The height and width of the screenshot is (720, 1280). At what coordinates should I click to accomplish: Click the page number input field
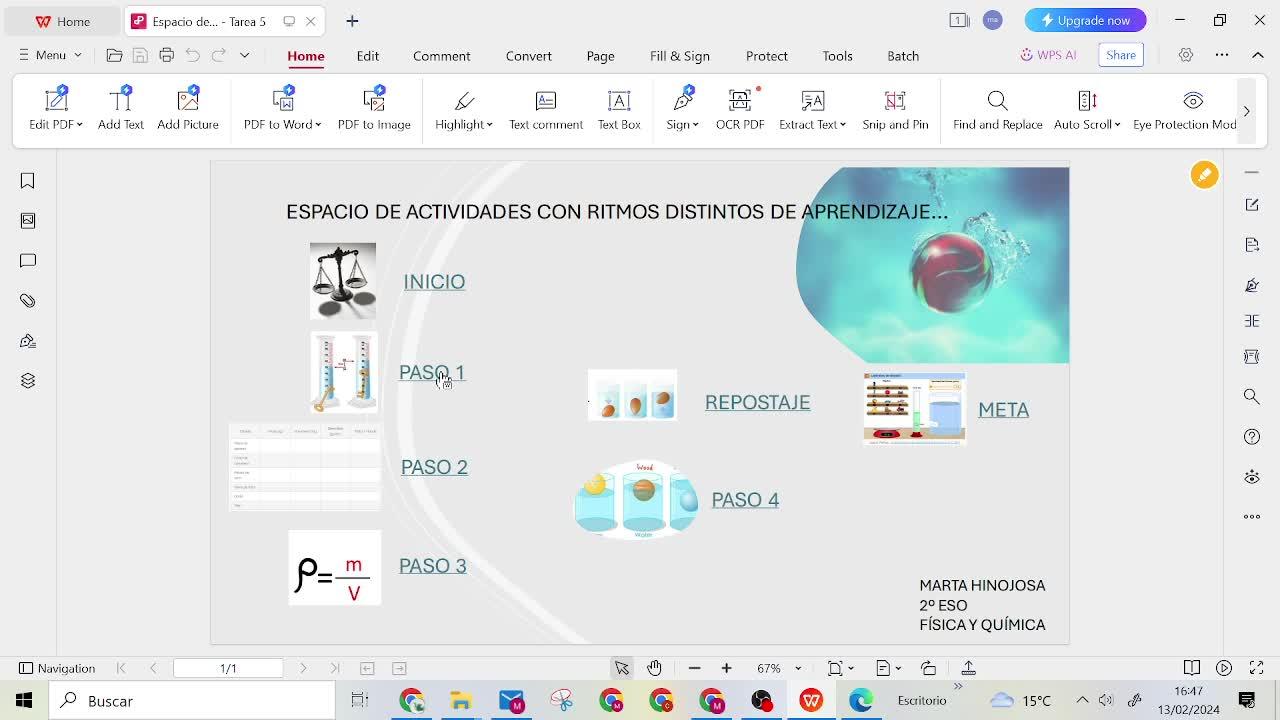click(x=228, y=668)
